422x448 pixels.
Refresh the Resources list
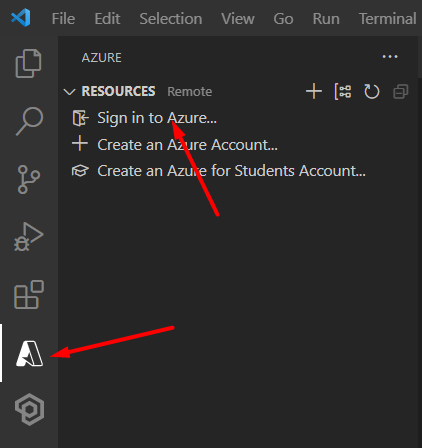click(372, 91)
